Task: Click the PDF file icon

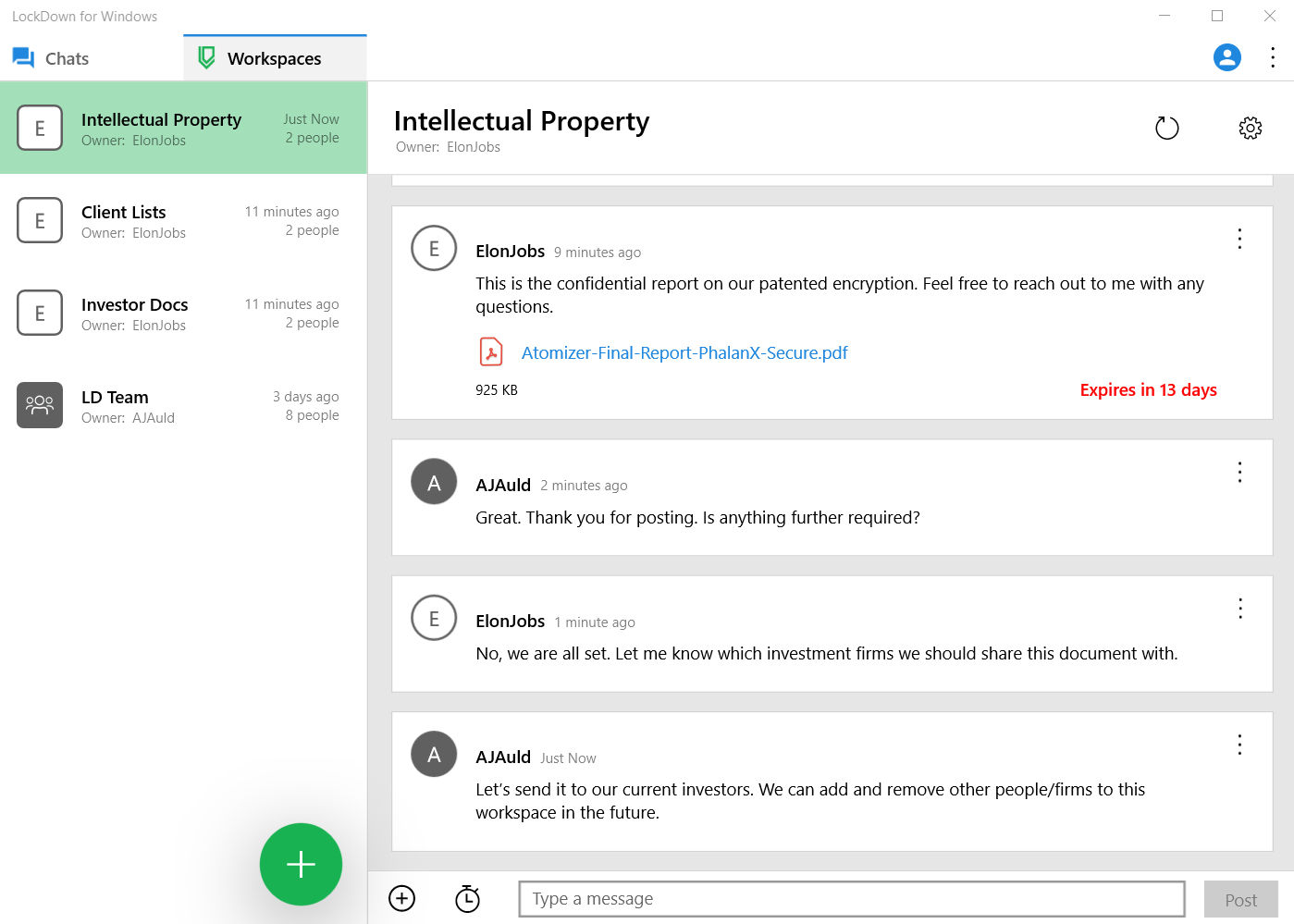Action: point(491,352)
